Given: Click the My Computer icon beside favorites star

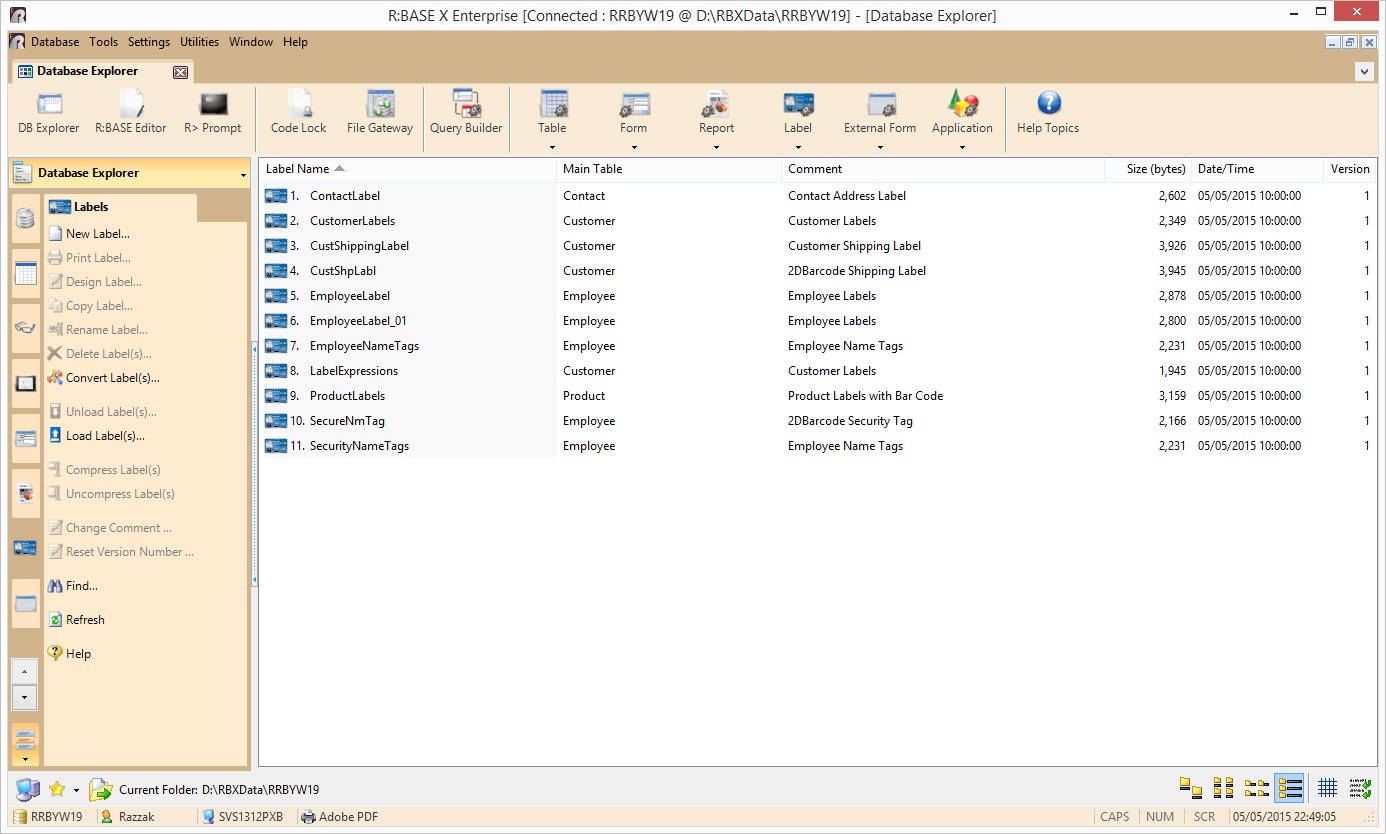Looking at the screenshot, I should pos(28,789).
